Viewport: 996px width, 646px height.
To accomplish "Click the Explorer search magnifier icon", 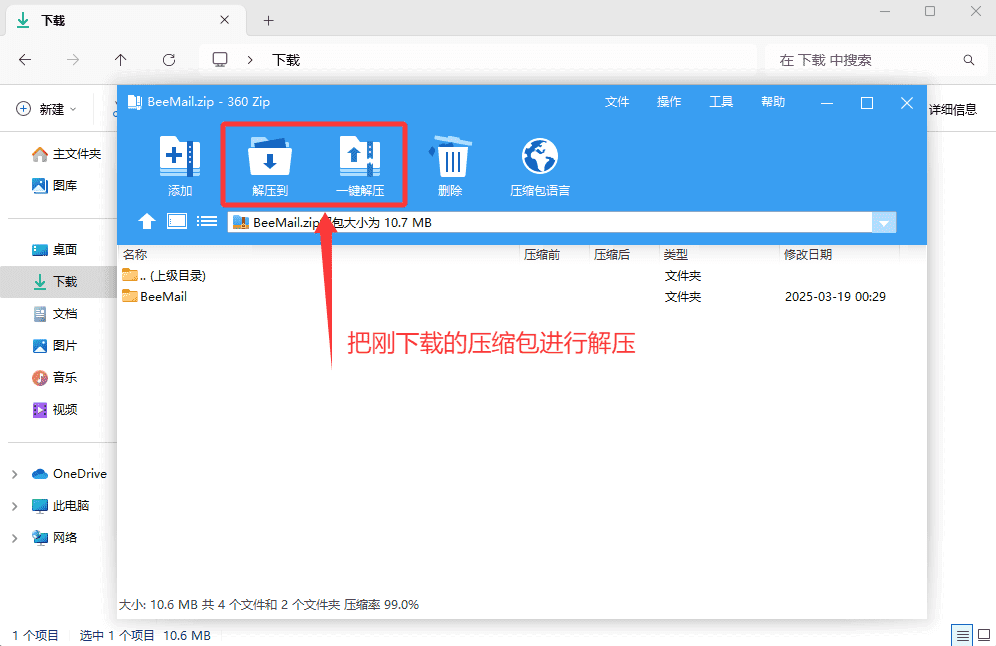I will pyautogui.click(x=969, y=60).
